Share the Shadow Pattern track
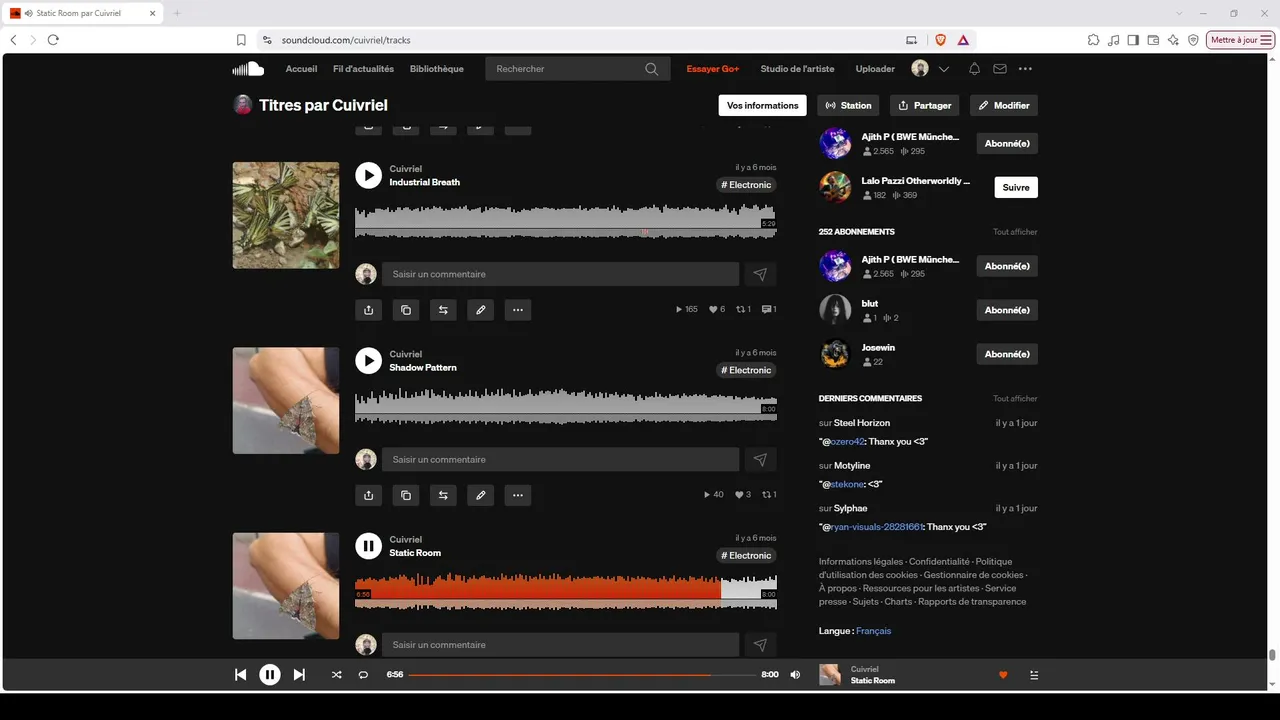The image size is (1280, 720). click(368, 495)
